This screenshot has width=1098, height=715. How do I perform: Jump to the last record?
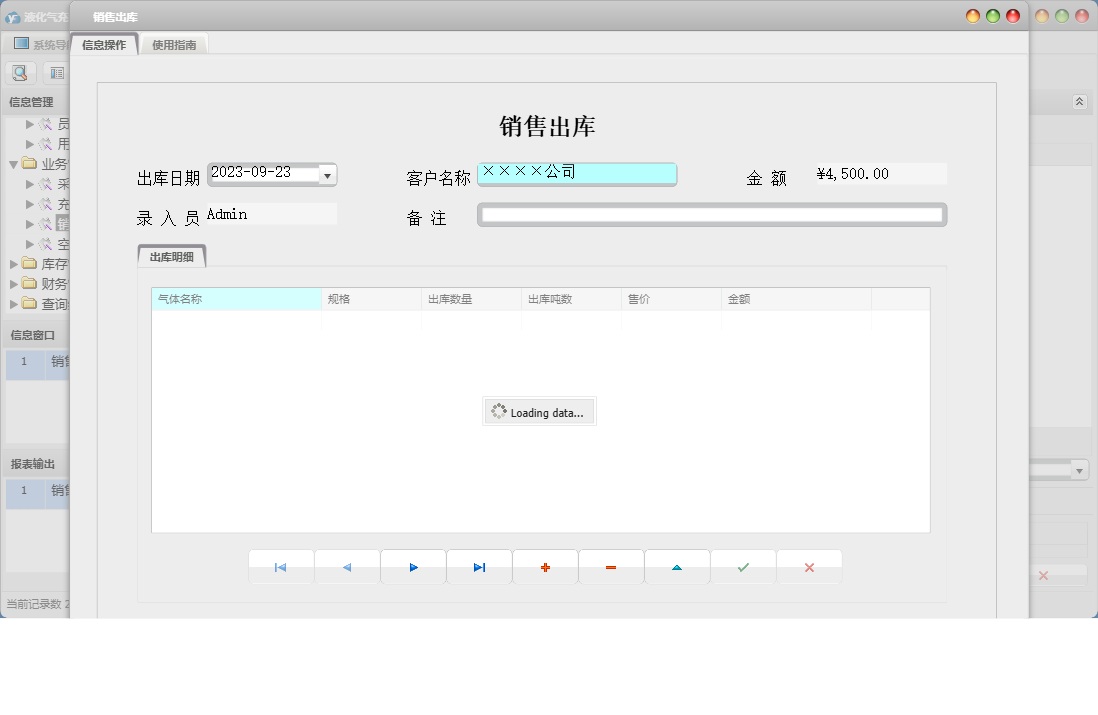(478, 566)
